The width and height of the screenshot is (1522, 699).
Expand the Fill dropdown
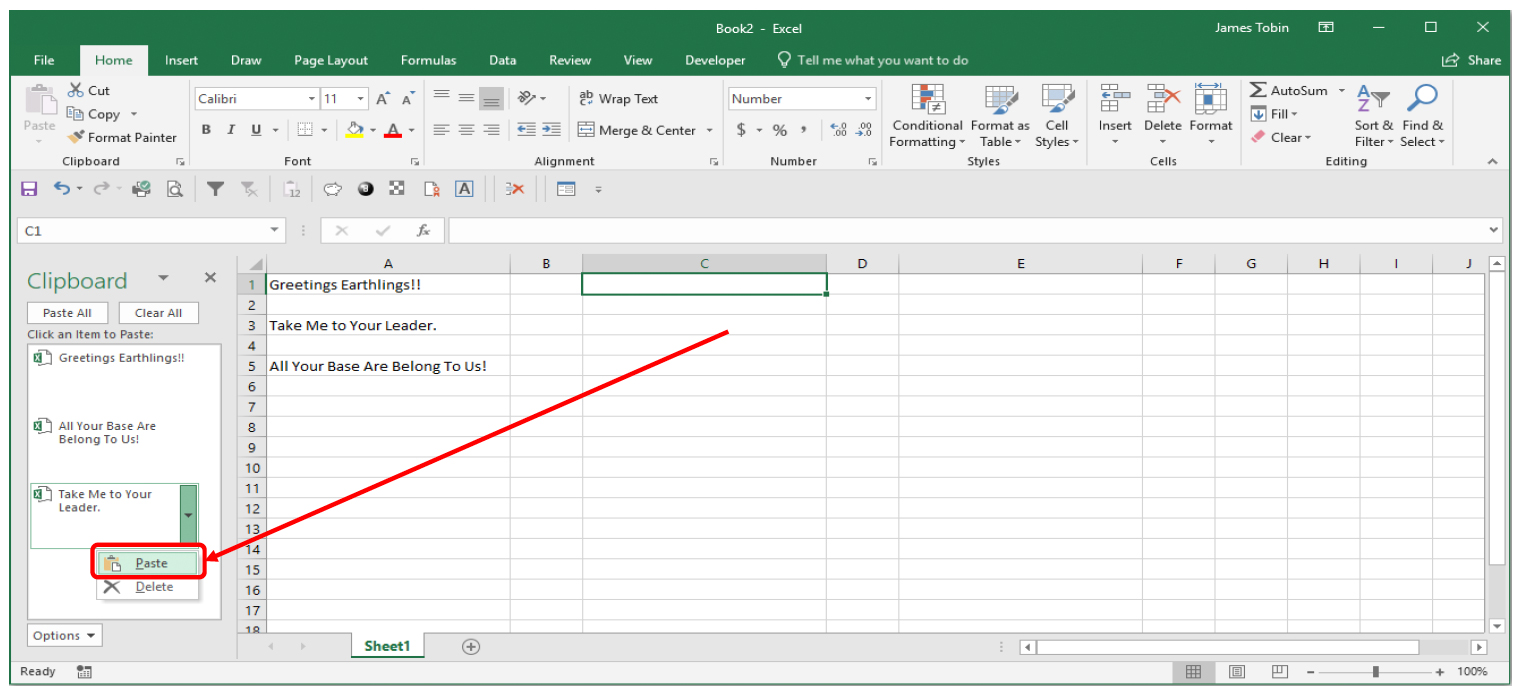pyautogui.click(x=1294, y=114)
